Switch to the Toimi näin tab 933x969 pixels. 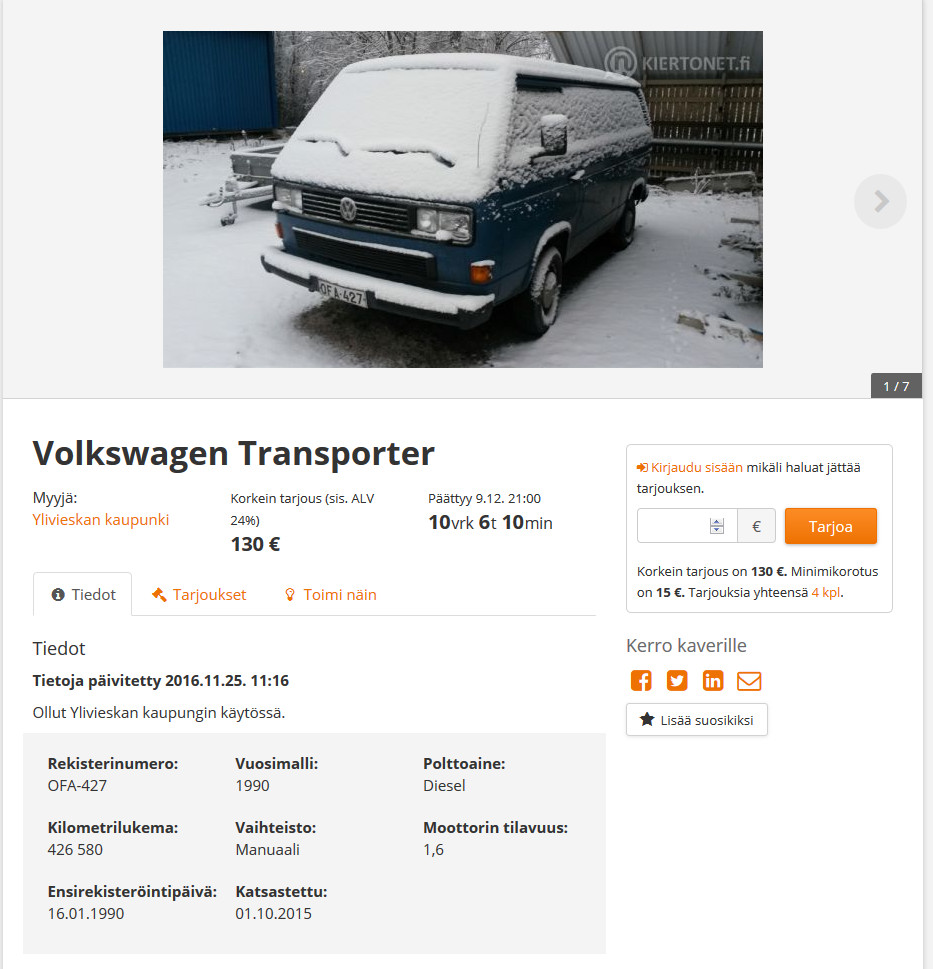330,595
